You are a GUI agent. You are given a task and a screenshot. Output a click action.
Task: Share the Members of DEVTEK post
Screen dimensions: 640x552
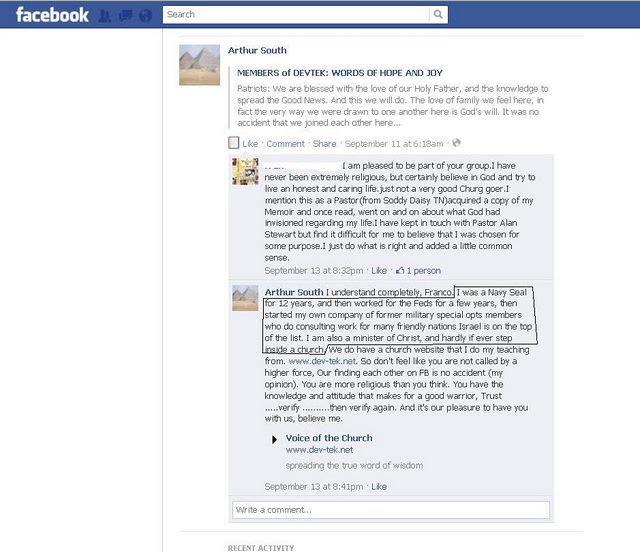pyautogui.click(x=324, y=144)
